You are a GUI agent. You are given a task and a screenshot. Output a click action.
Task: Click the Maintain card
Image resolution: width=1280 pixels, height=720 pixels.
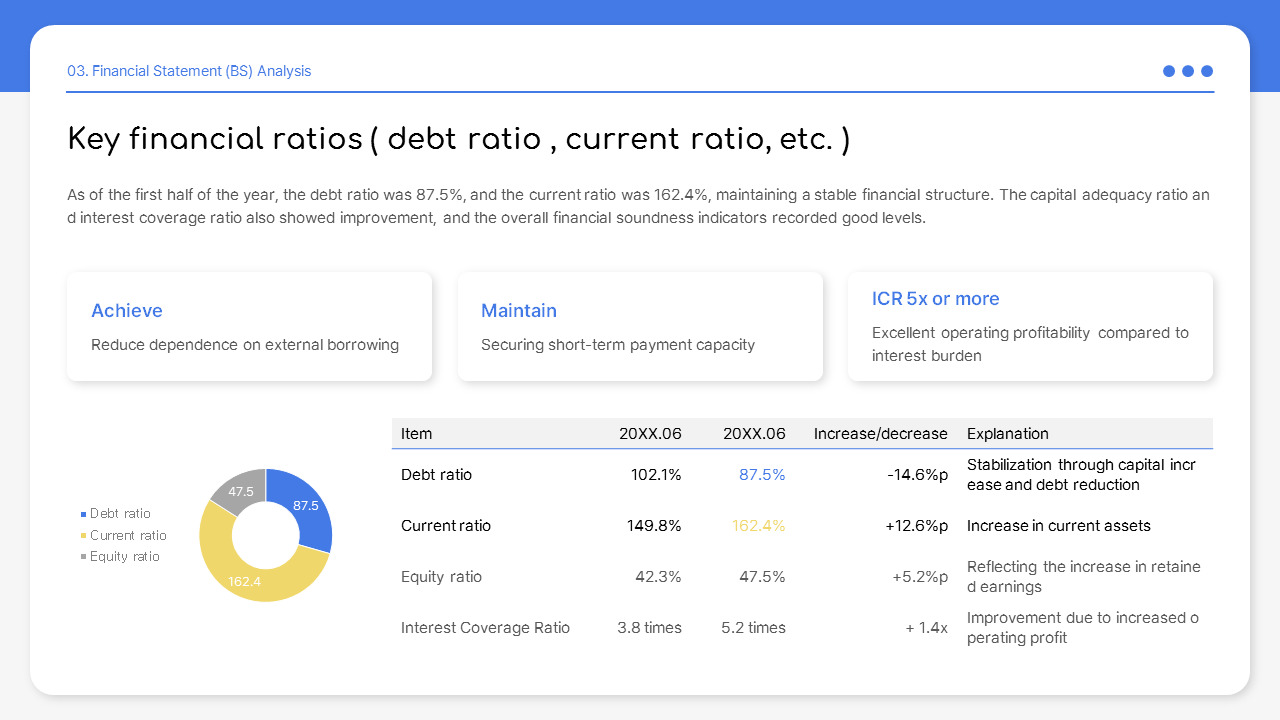click(640, 325)
